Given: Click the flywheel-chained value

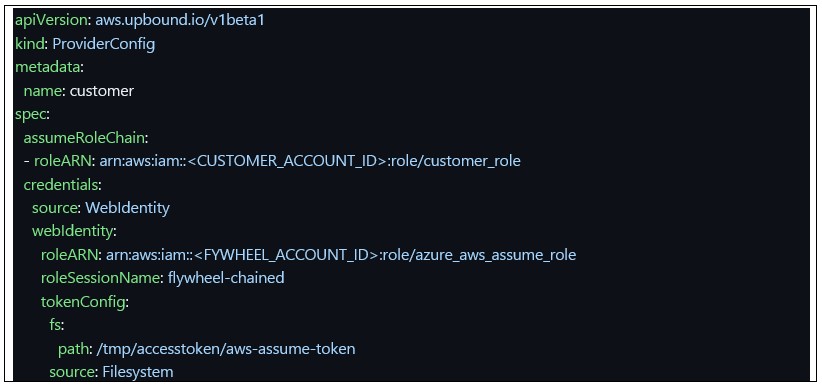Looking at the screenshot, I should tap(226, 278).
